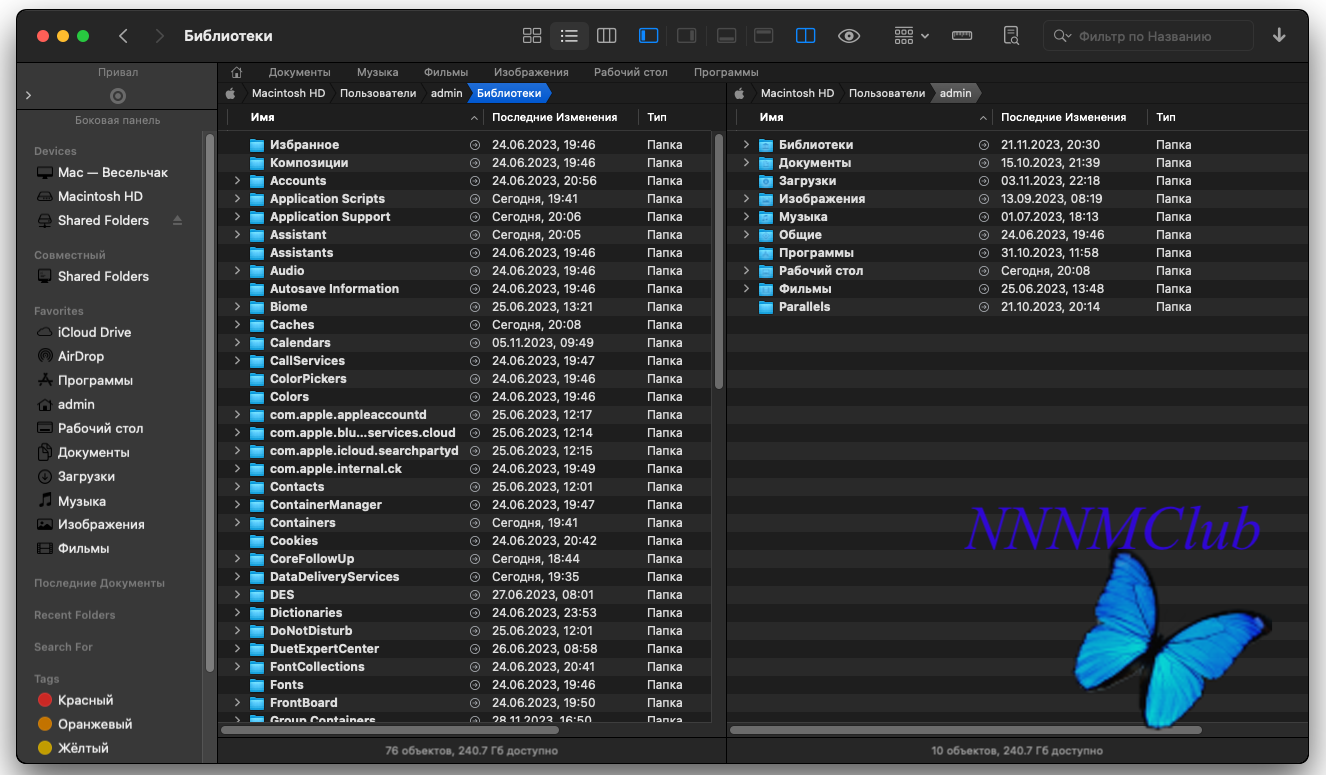Click the down arrow icon near filter

click(1279, 36)
